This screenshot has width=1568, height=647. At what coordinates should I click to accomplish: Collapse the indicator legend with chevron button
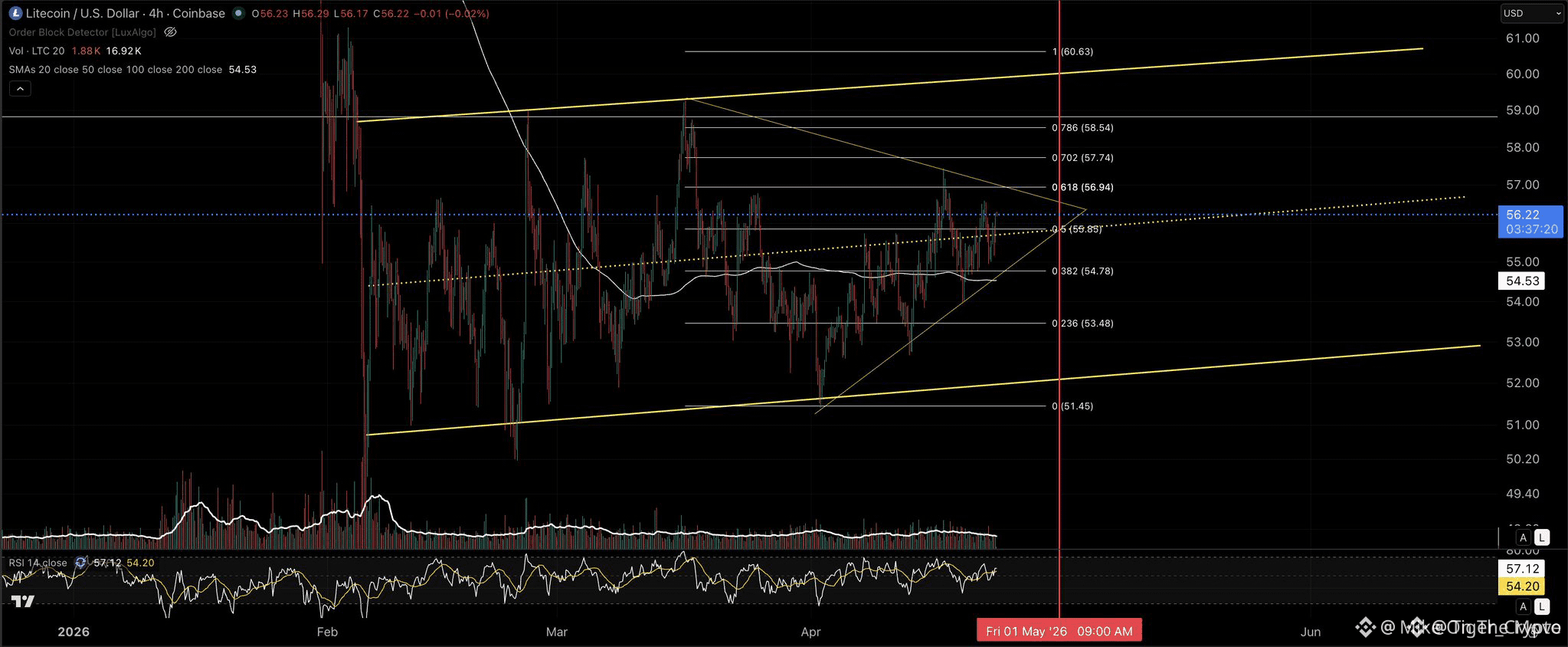[20, 89]
